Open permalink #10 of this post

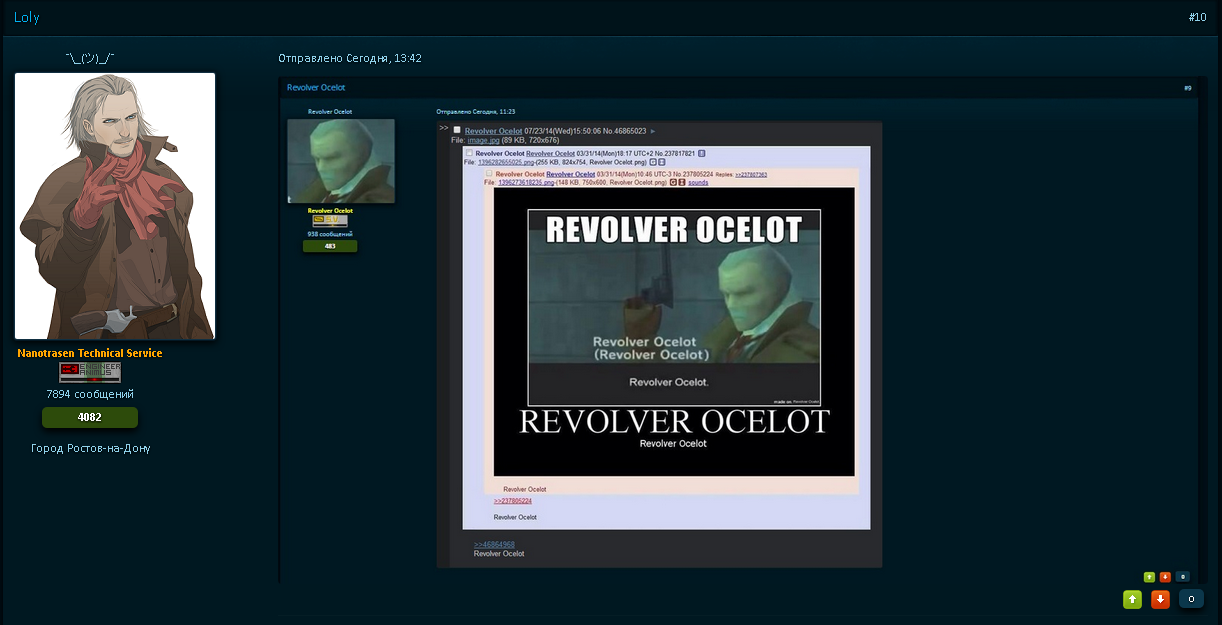point(1197,18)
